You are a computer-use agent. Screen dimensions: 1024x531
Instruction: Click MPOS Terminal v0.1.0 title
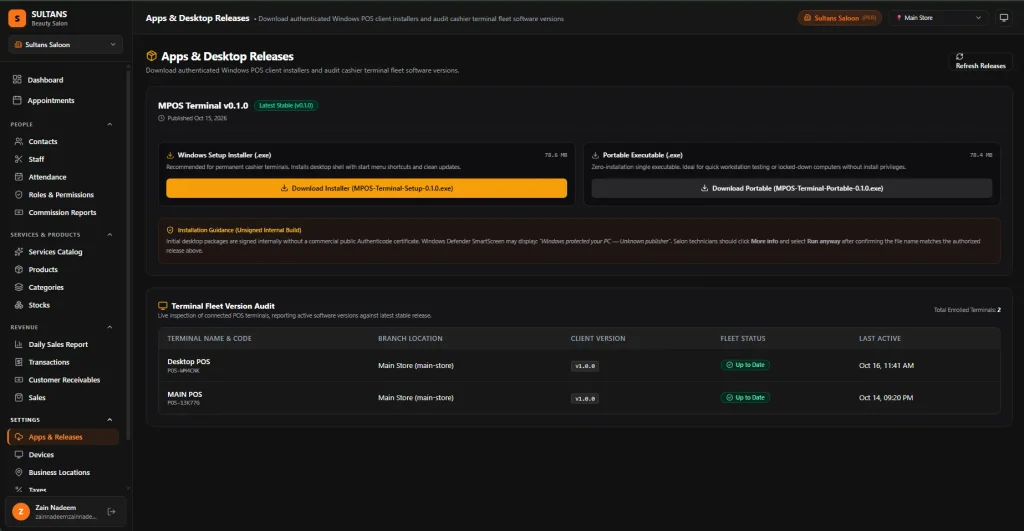coord(203,105)
